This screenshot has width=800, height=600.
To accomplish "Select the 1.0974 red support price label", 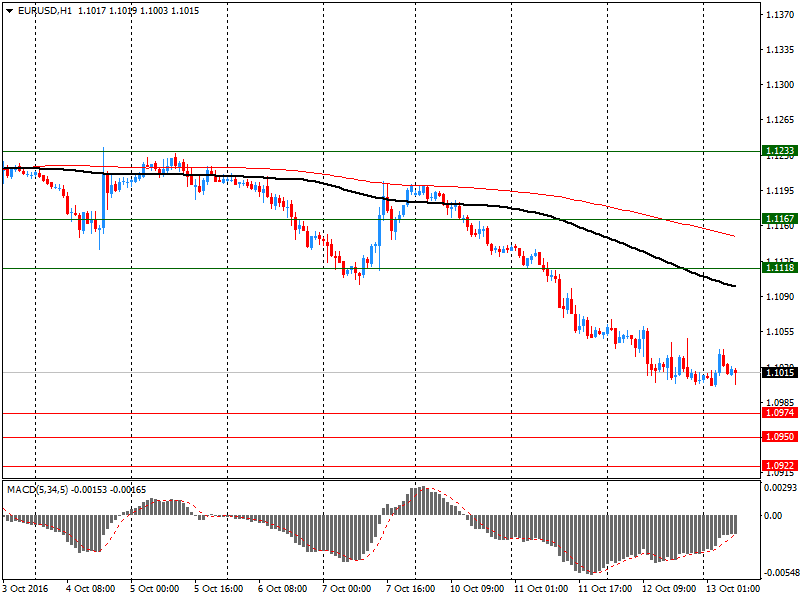I will 780,413.
